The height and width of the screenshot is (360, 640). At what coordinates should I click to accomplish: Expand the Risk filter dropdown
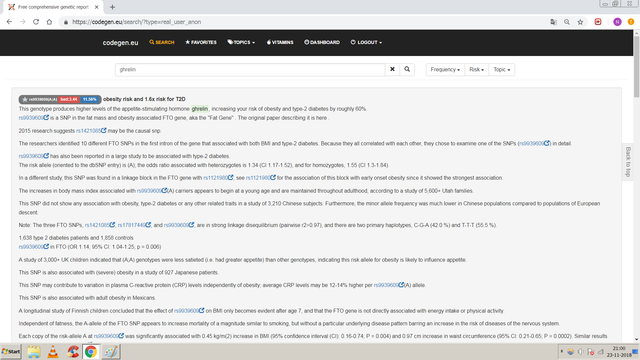click(x=476, y=69)
